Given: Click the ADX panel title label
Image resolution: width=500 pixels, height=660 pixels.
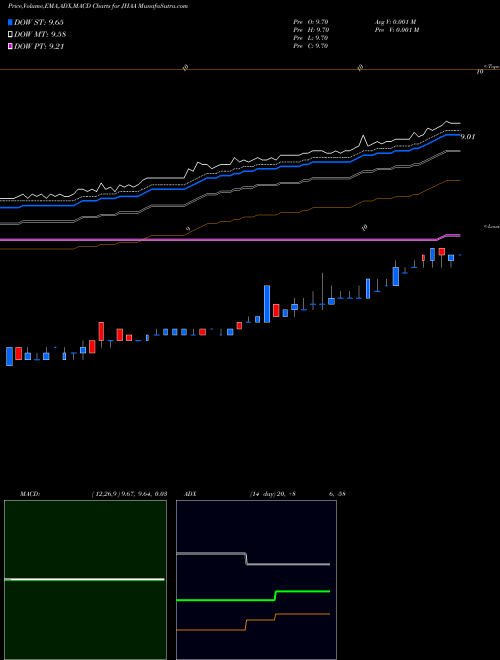Looking at the screenshot, I should pyautogui.click(x=191, y=494).
